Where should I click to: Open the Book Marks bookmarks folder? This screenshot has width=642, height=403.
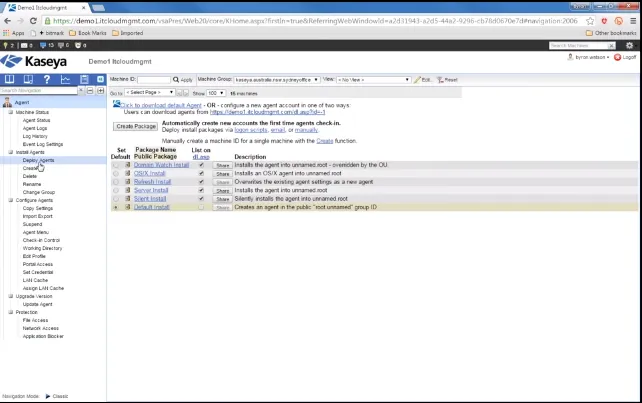pos(88,33)
